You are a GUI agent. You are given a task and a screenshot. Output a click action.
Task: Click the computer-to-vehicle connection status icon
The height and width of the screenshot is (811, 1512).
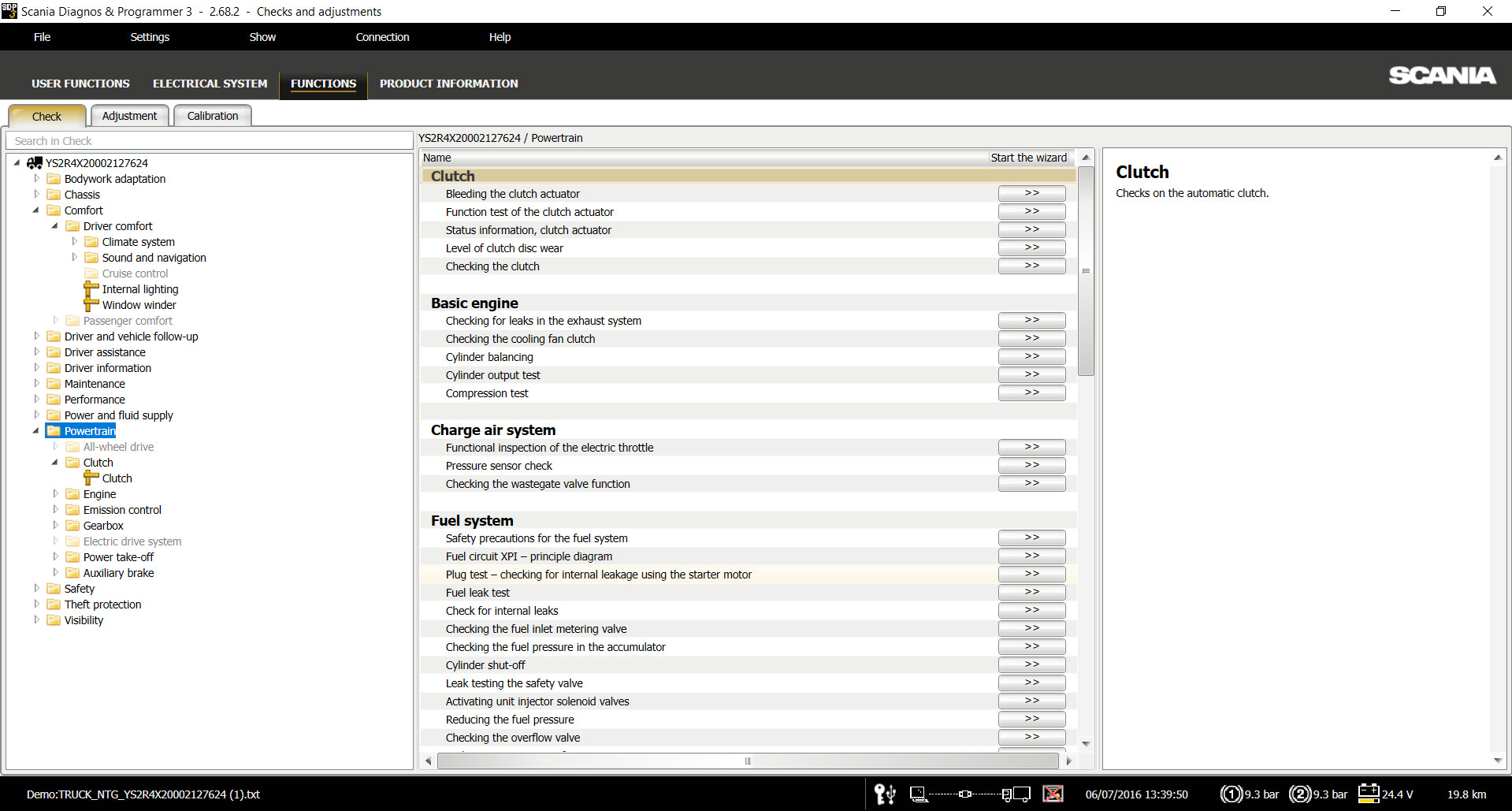pos(969,794)
